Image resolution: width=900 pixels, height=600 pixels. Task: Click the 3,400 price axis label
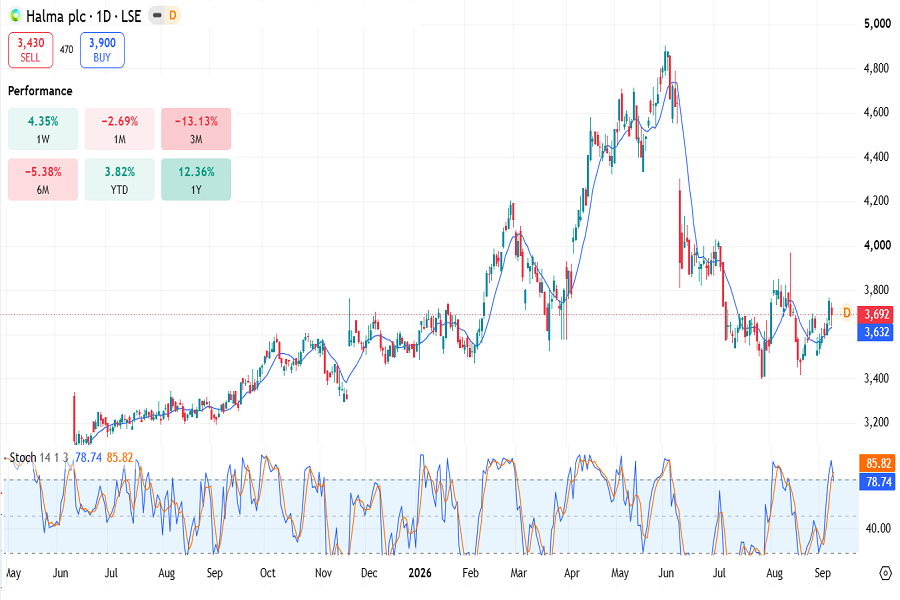tap(877, 378)
